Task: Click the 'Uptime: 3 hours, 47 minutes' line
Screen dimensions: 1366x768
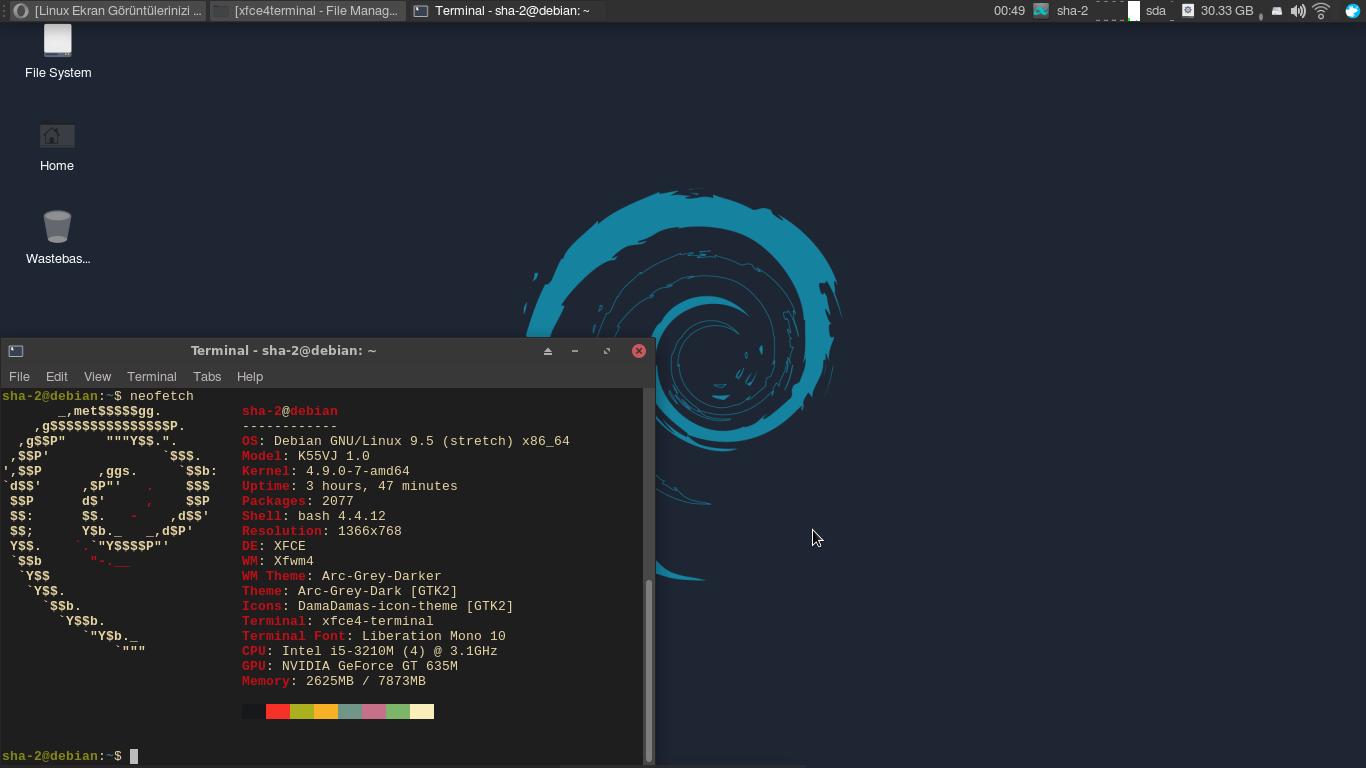Action: pos(350,486)
